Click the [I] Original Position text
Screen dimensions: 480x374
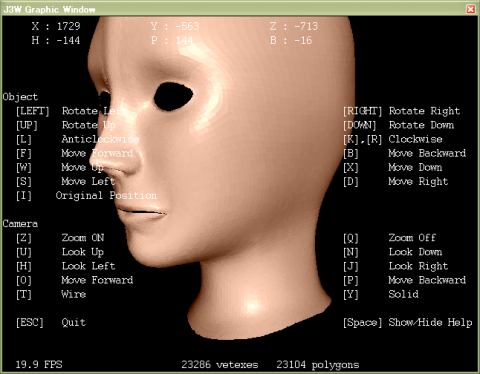86,195
